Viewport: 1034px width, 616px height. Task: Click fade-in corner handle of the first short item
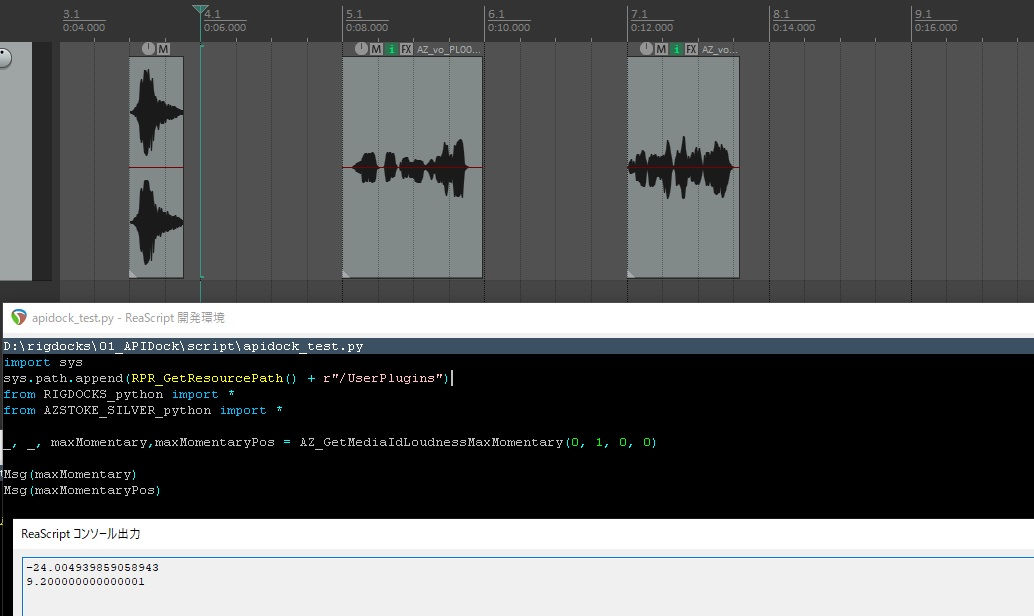coord(133,274)
